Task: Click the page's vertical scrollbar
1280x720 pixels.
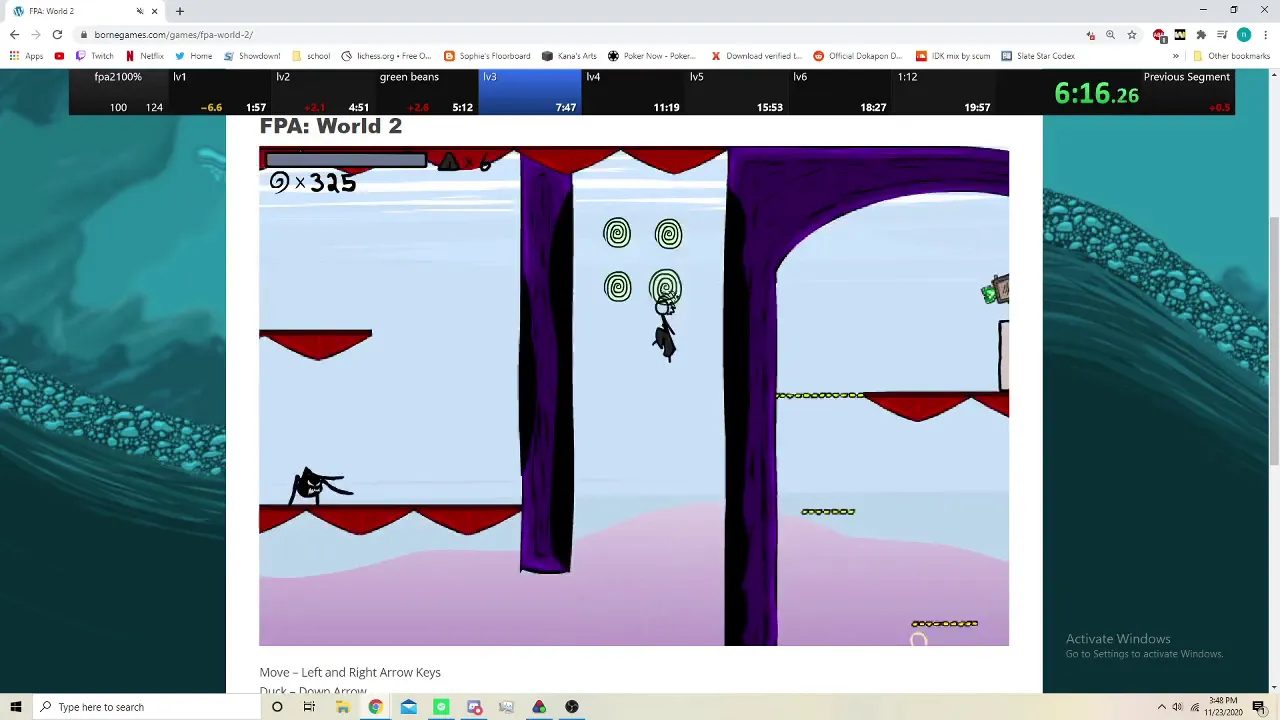Action: (x=1273, y=340)
